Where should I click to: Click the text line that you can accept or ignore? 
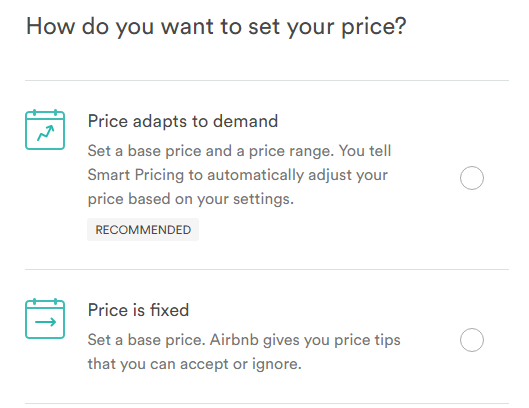pos(194,364)
